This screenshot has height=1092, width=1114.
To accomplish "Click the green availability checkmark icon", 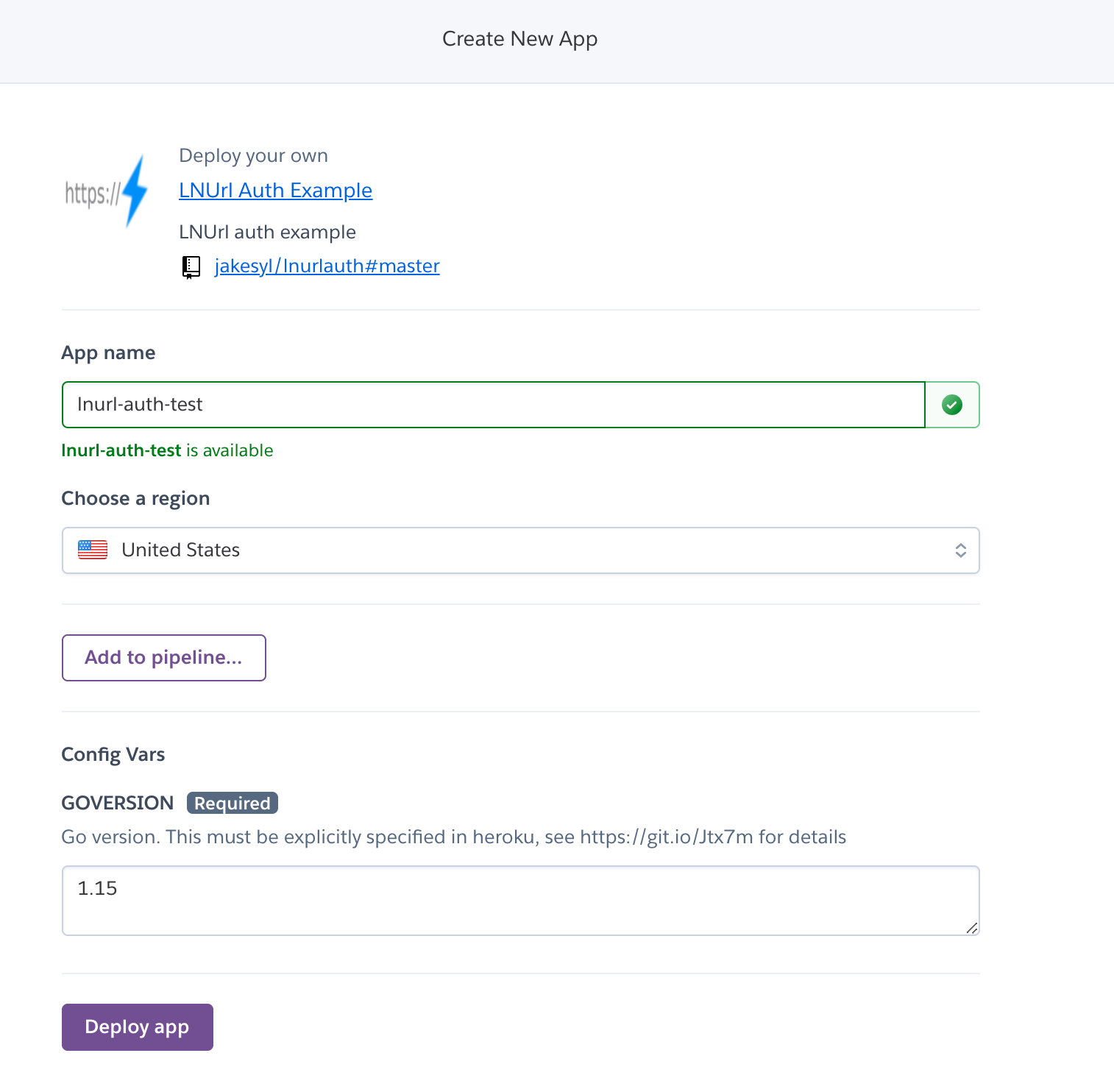I will point(952,405).
